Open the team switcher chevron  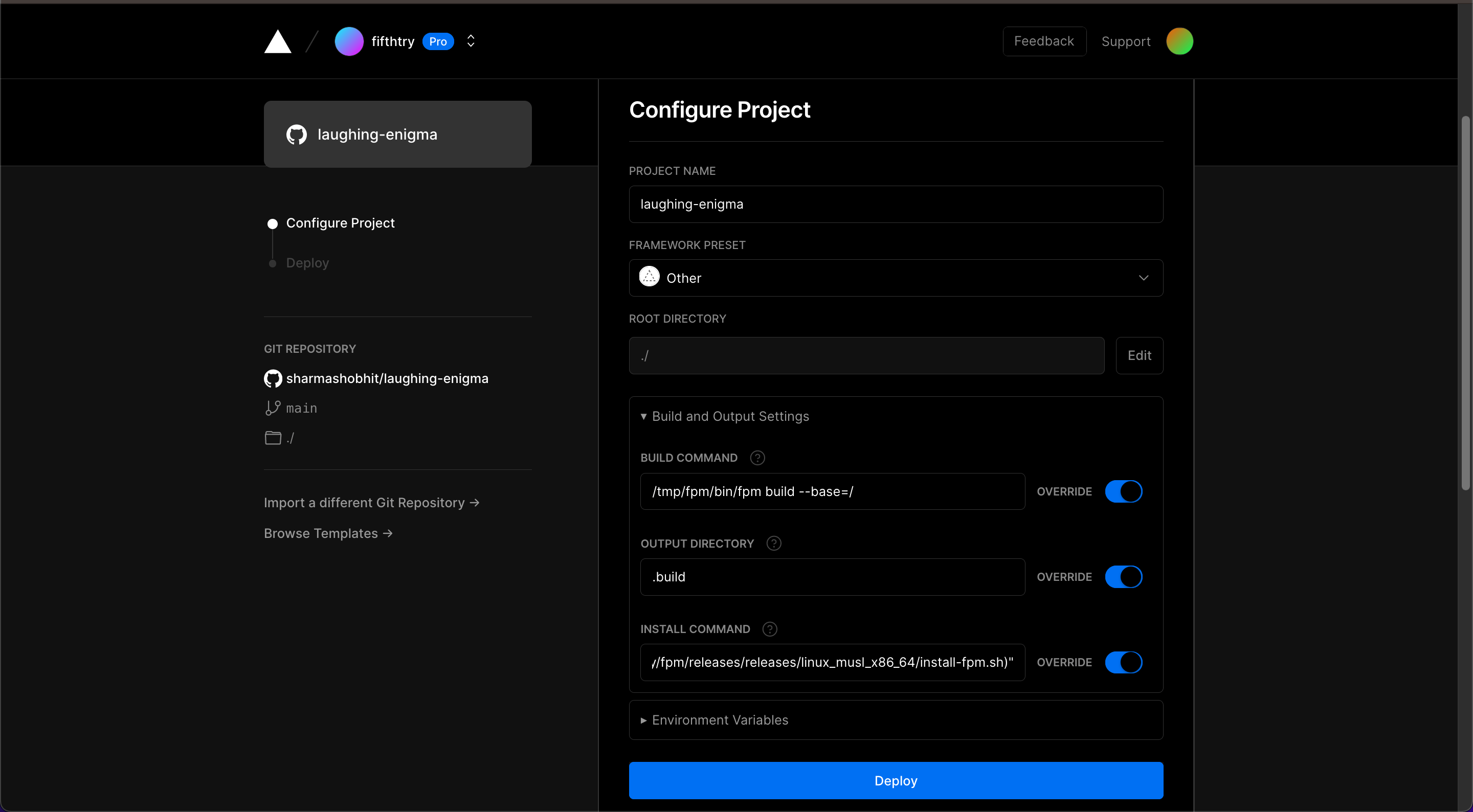tap(471, 41)
